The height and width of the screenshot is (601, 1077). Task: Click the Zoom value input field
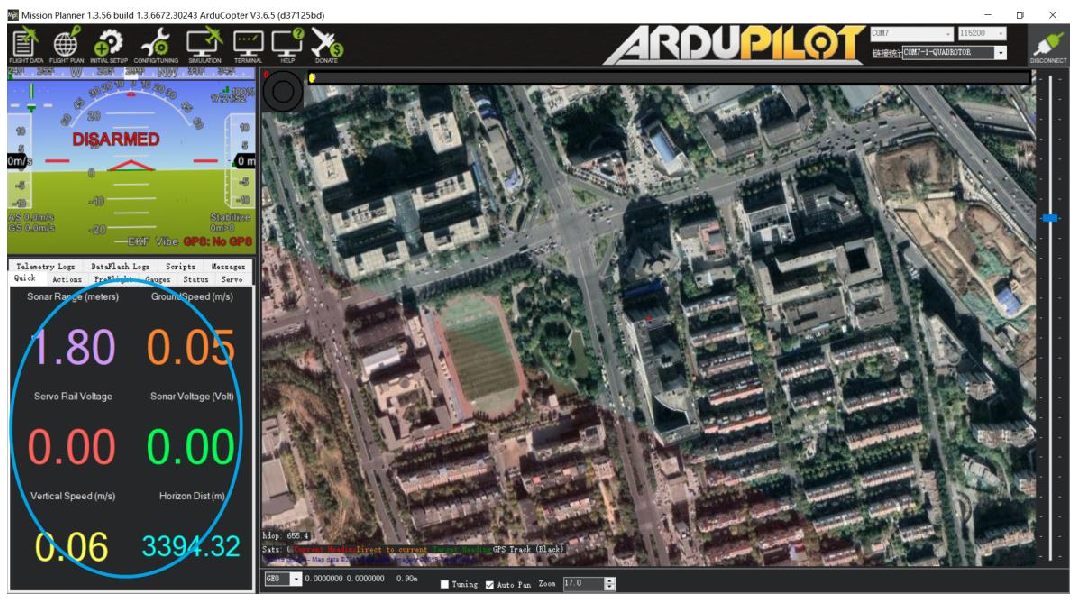(x=583, y=583)
